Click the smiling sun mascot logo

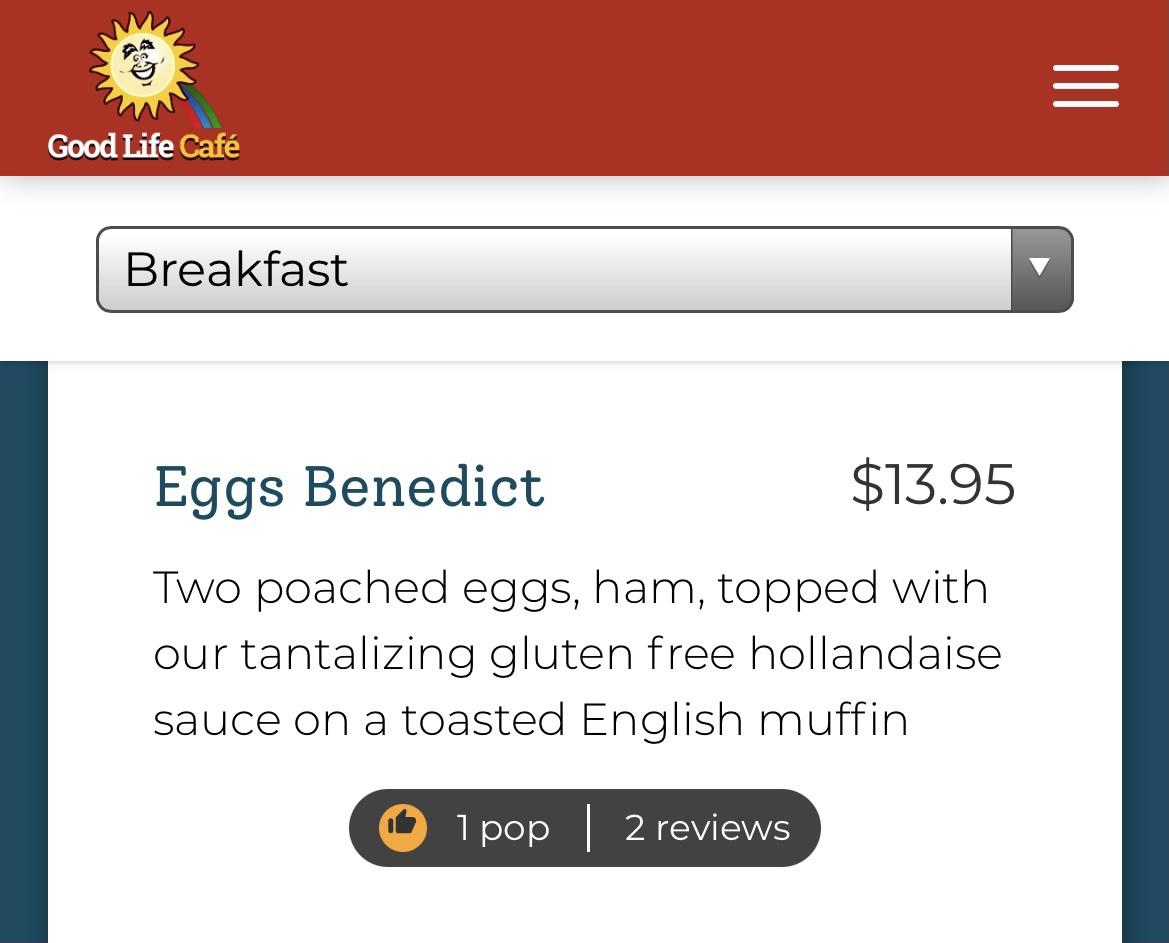click(x=143, y=66)
